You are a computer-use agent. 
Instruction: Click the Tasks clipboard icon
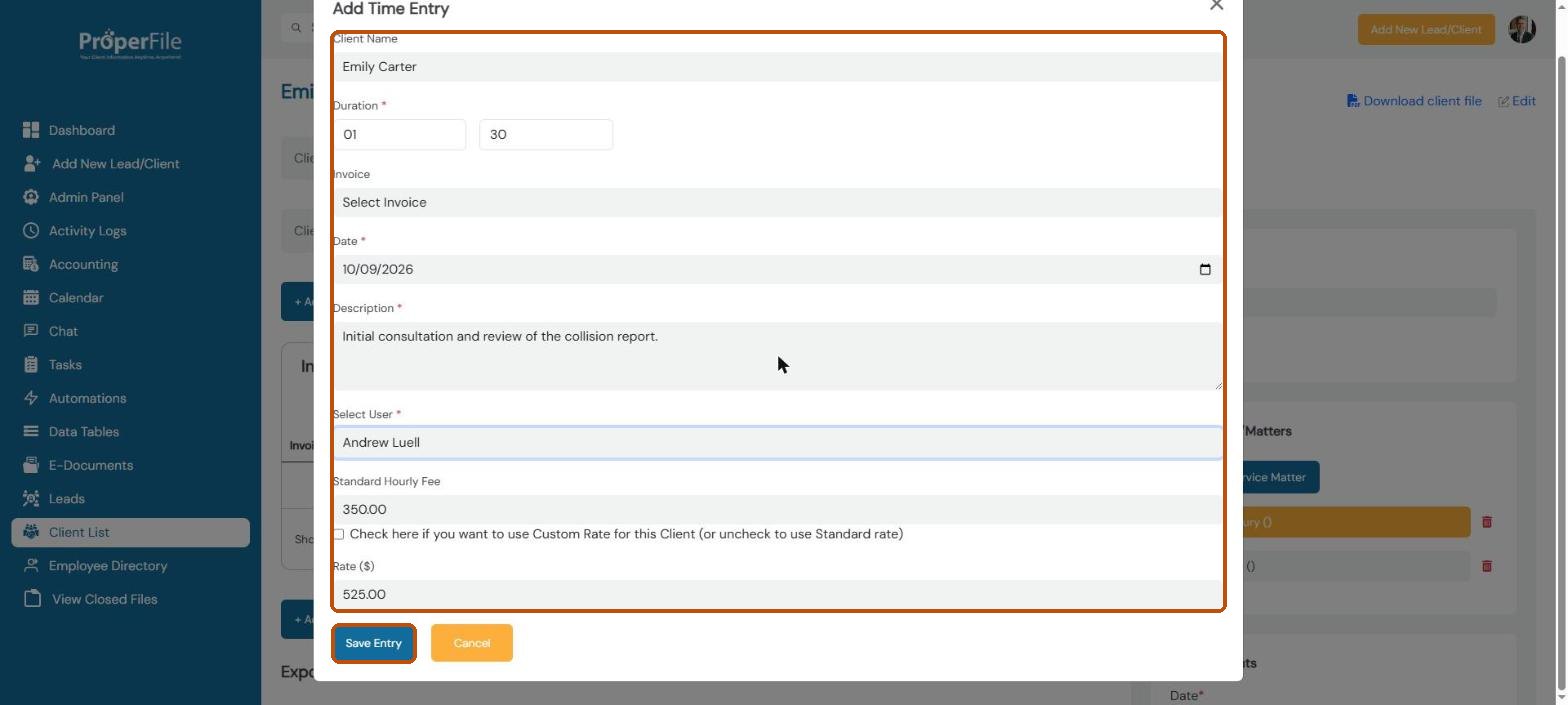tap(31, 365)
